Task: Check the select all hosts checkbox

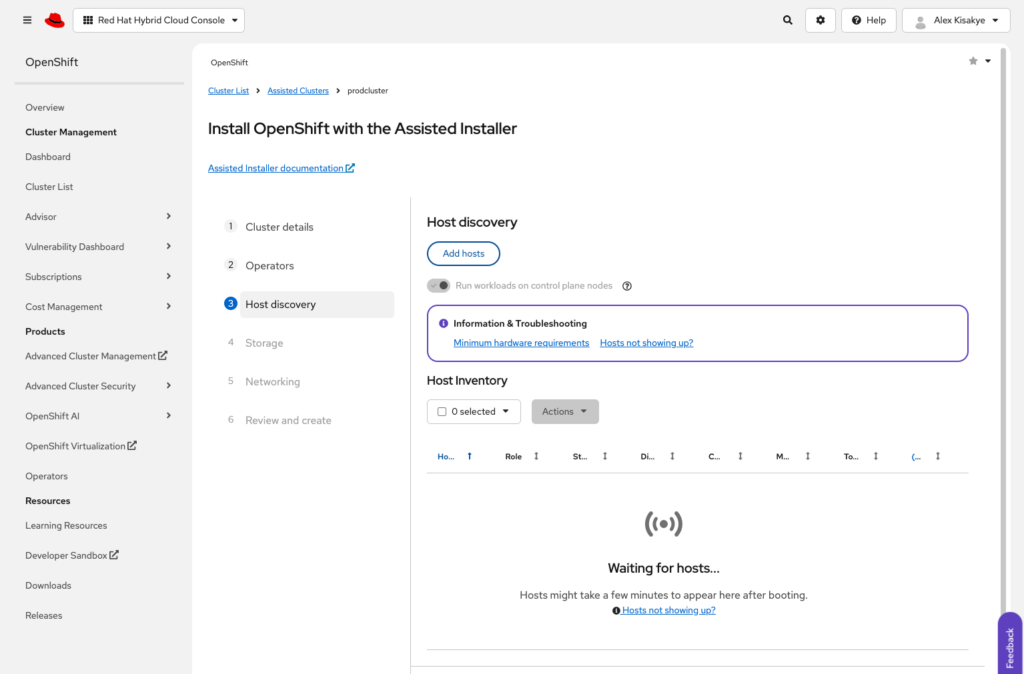Action: [x=442, y=412]
